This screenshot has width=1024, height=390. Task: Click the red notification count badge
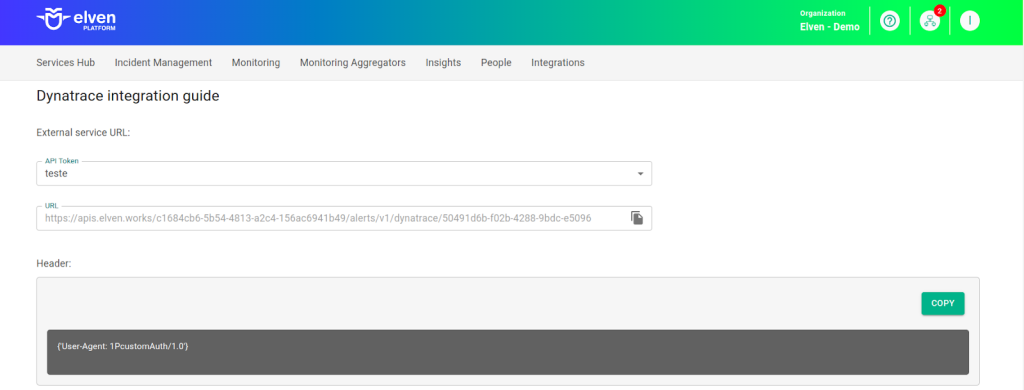(x=940, y=10)
